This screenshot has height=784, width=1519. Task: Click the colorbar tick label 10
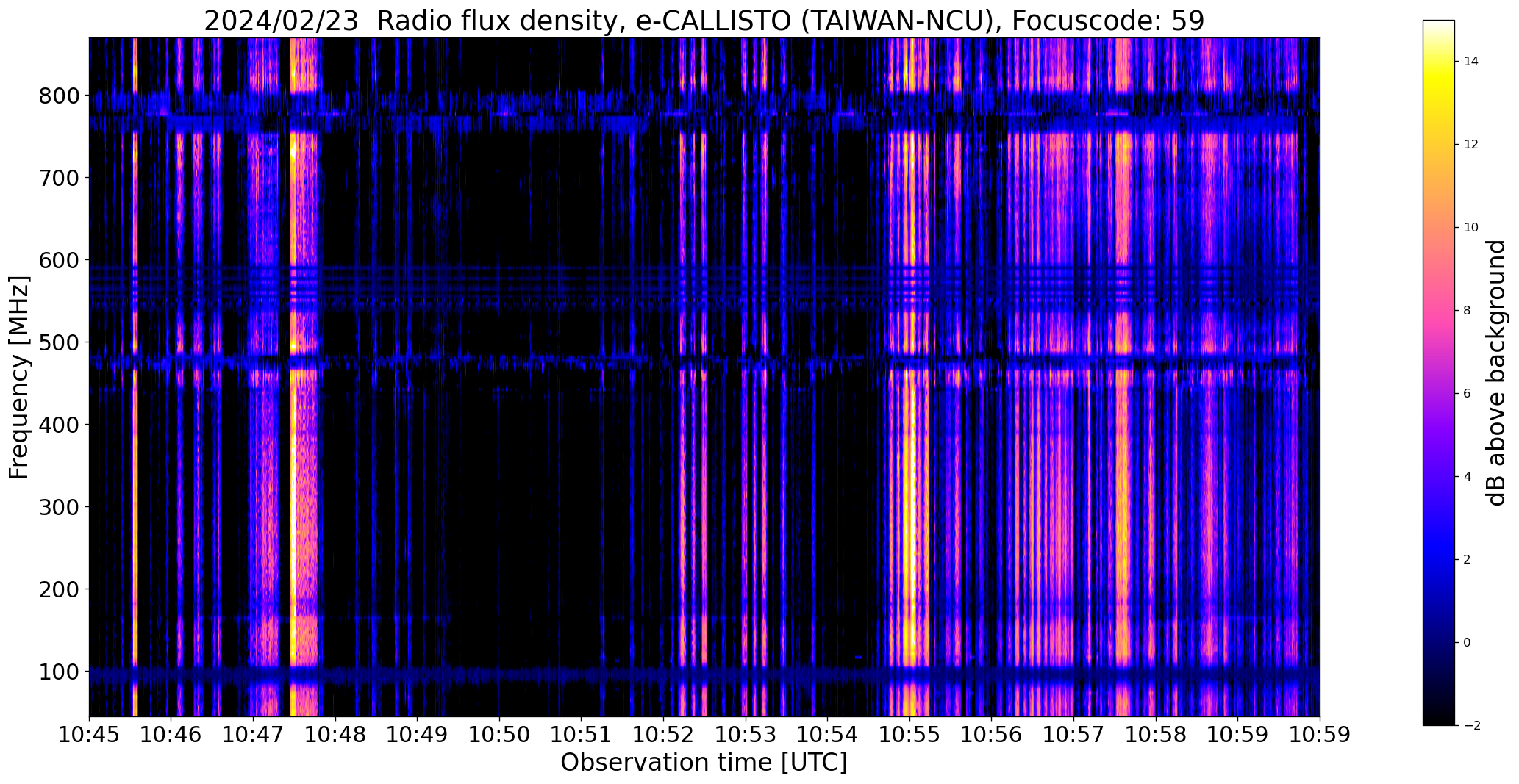coord(1471,228)
